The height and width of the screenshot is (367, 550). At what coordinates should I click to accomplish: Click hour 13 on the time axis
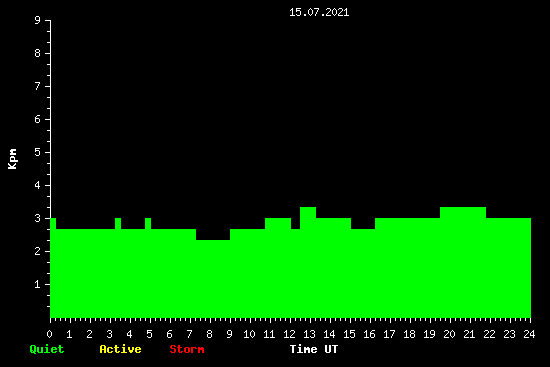pyautogui.click(x=309, y=334)
